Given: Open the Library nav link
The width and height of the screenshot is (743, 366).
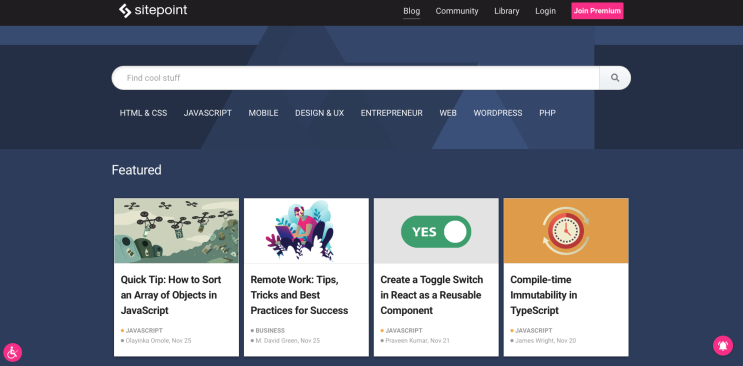Looking at the screenshot, I should 507,11.
